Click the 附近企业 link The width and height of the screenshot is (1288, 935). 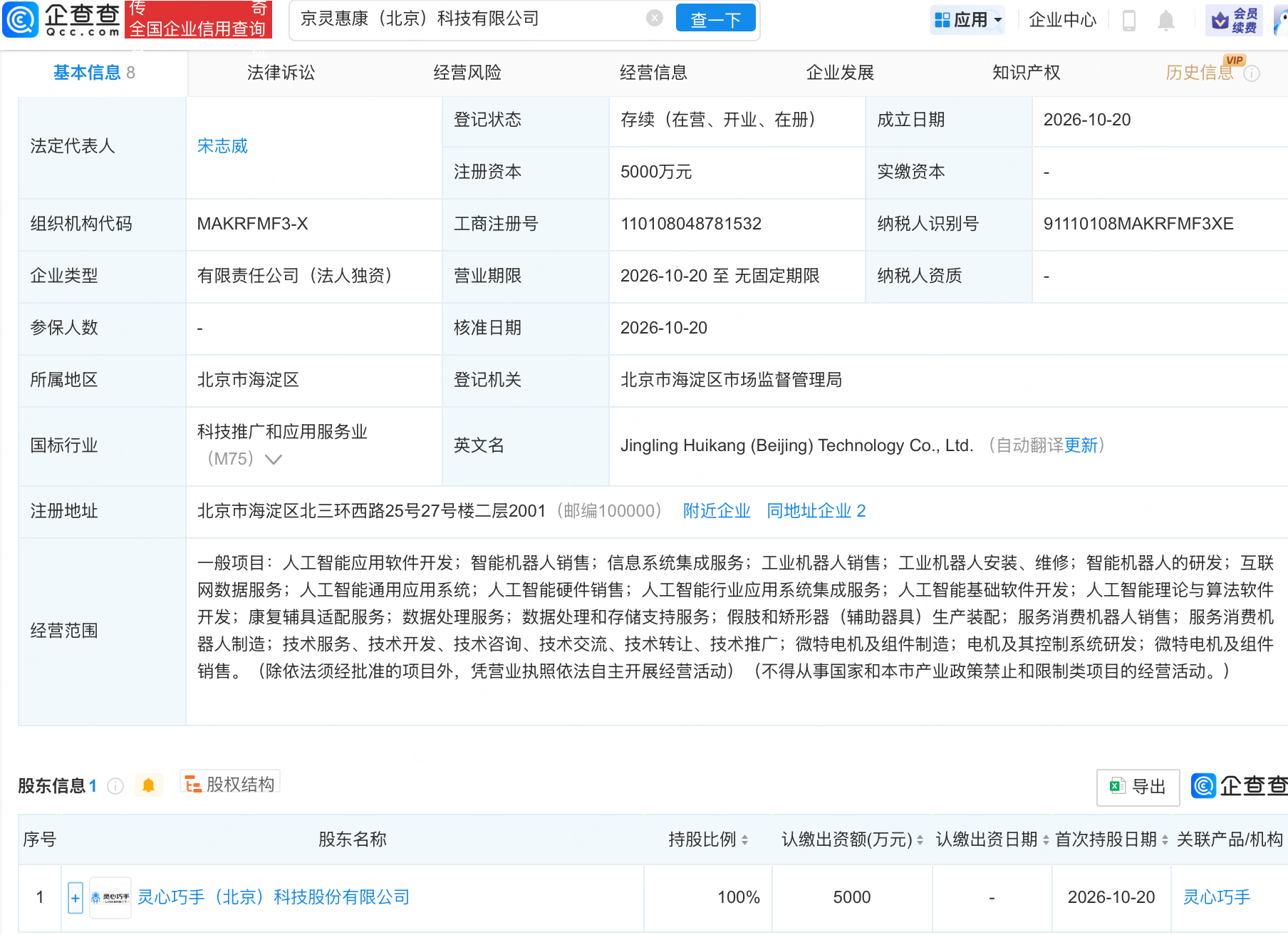(x=717, y=511)
